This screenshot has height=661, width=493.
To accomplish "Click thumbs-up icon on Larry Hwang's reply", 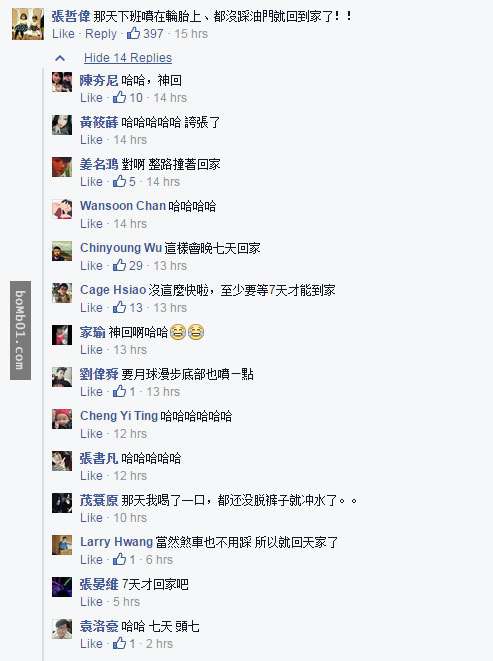I will coord(119,559).
